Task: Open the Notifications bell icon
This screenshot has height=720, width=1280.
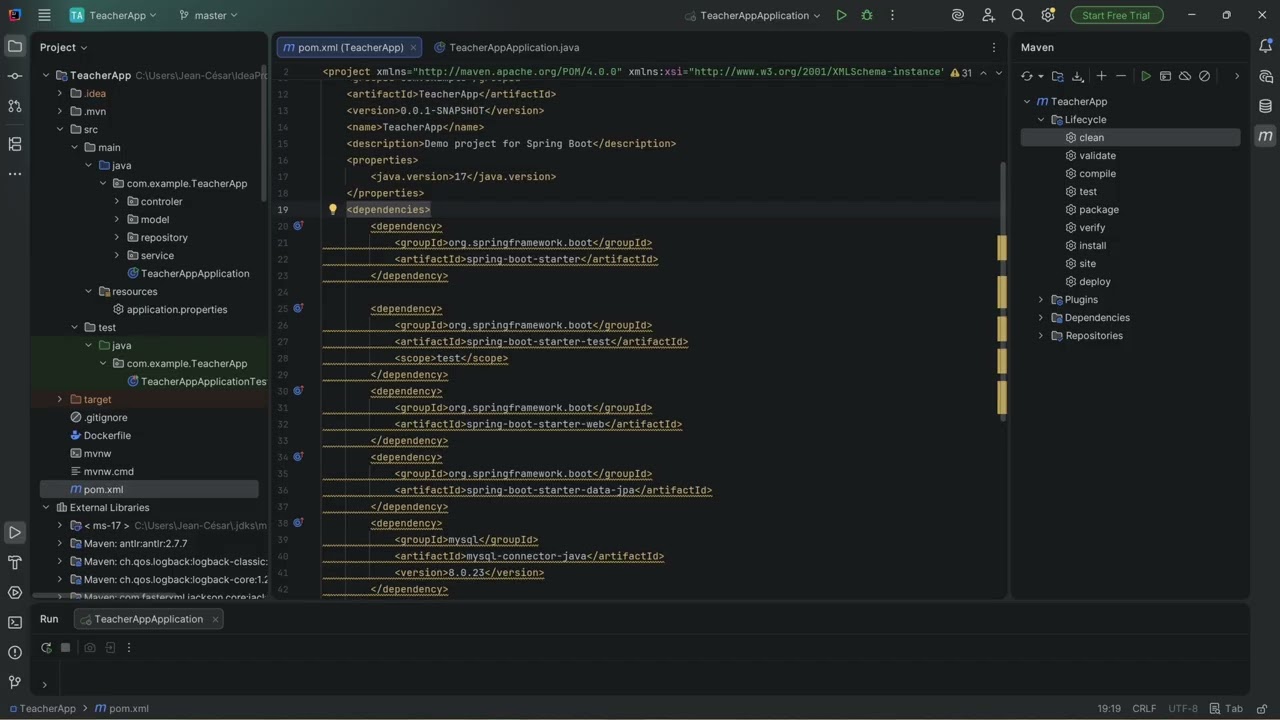Action: point(1265,46)
